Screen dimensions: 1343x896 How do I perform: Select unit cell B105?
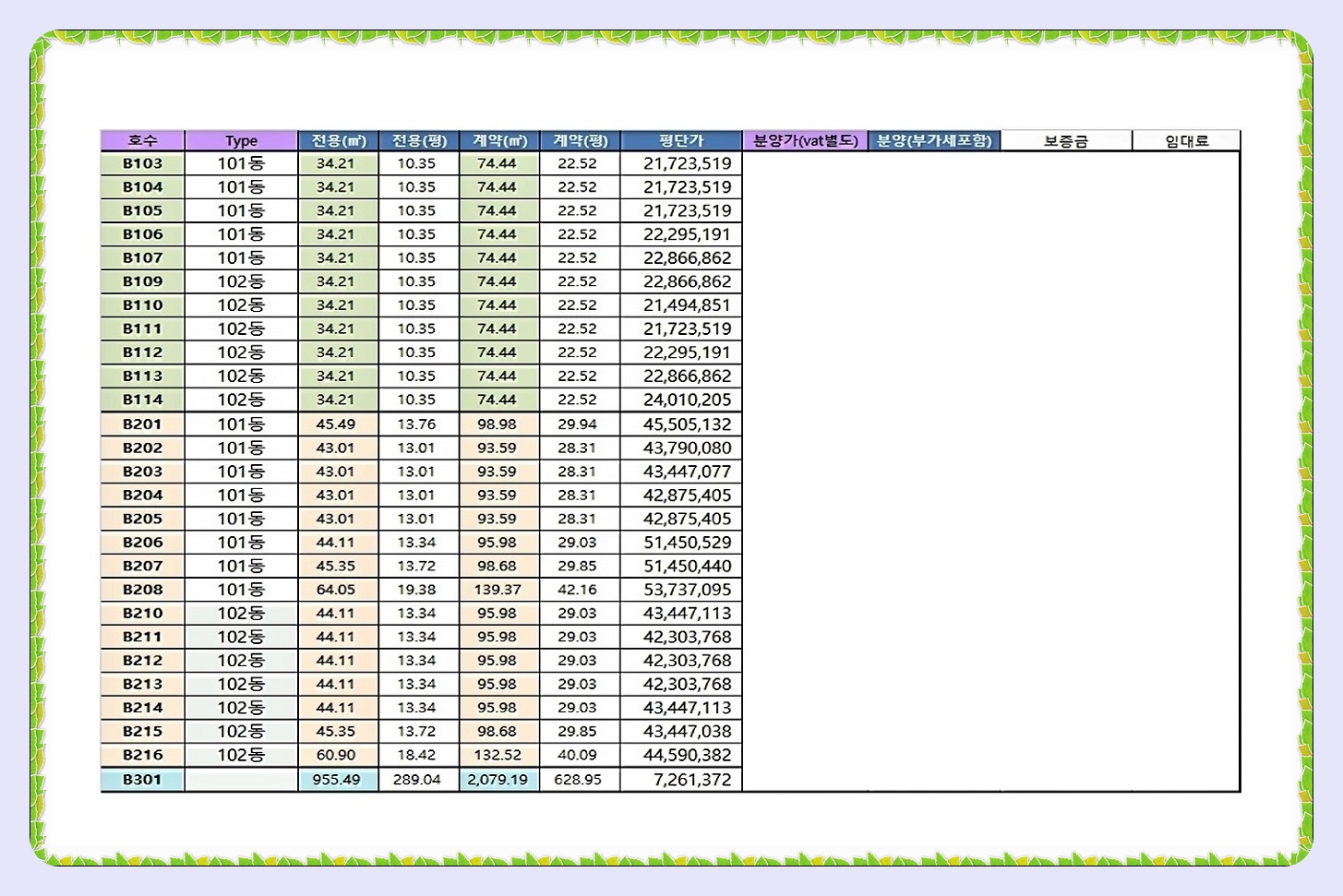(142, 210)
